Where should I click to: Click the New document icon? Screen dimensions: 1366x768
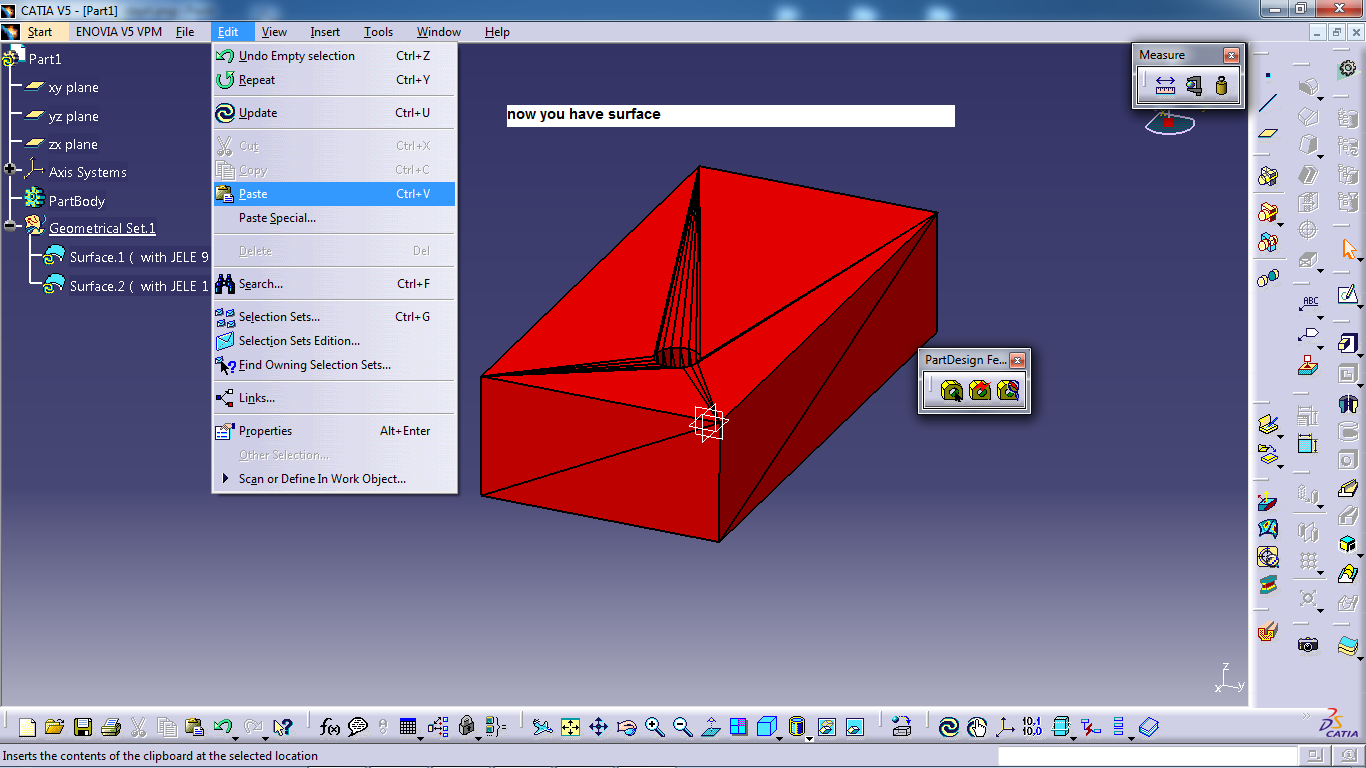pyautogui.click(x=27, y=727)
